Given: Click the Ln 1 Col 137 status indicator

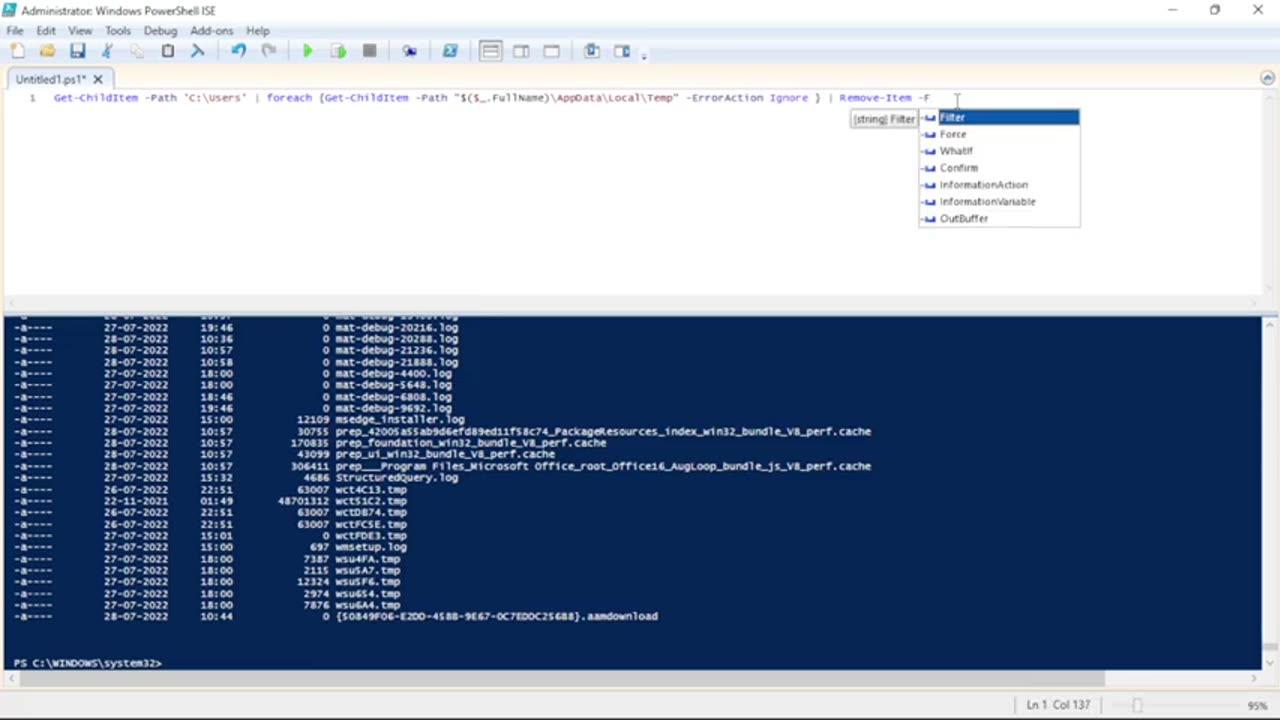Looking at the screenshot, I should point(1058,705).
